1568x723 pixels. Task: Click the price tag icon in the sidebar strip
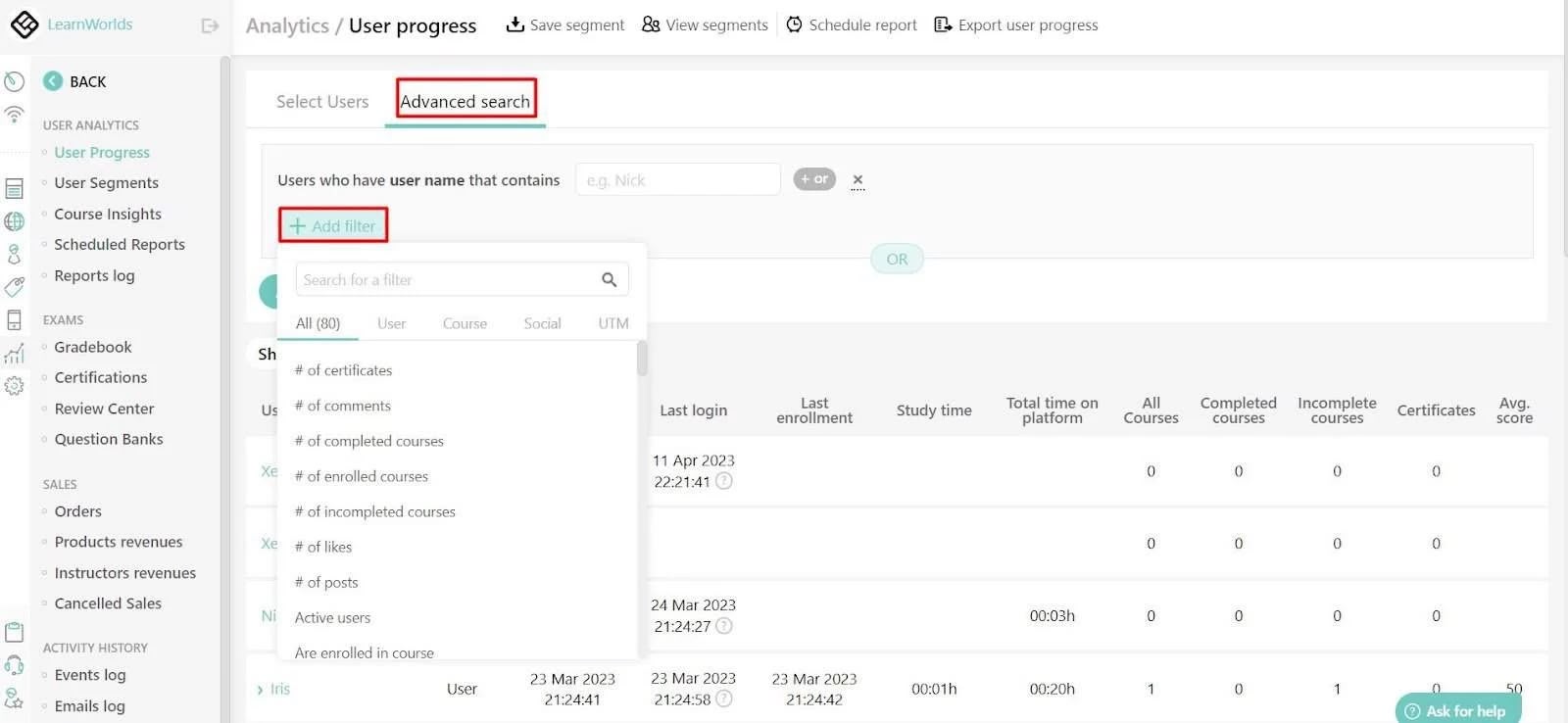pos(14,286)
